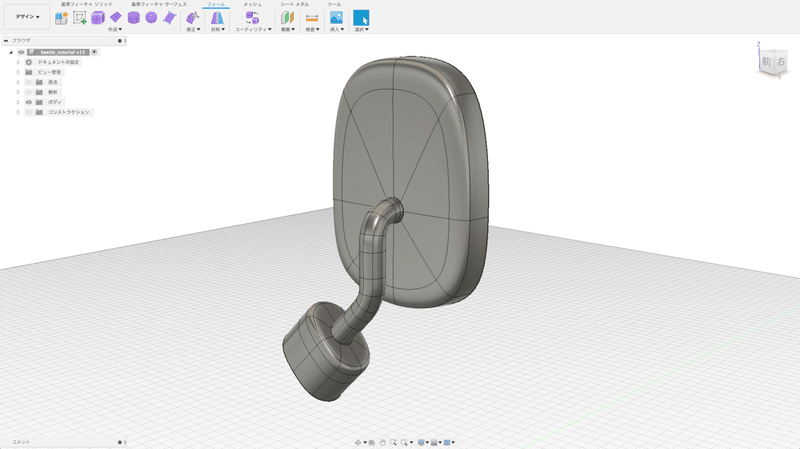Click the gear icon for document settings
The image size is (800, 449).
29,62
